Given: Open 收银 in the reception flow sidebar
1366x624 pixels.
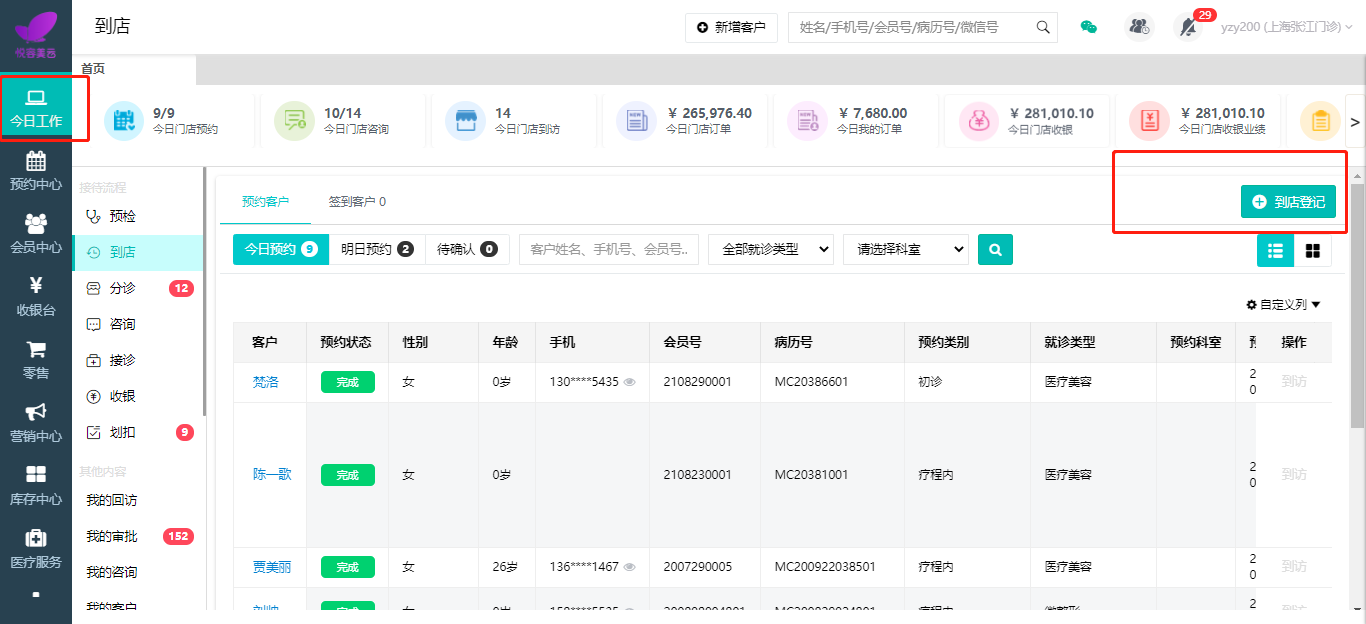Looking at the screenshot, I should click(x=138, y=396).
